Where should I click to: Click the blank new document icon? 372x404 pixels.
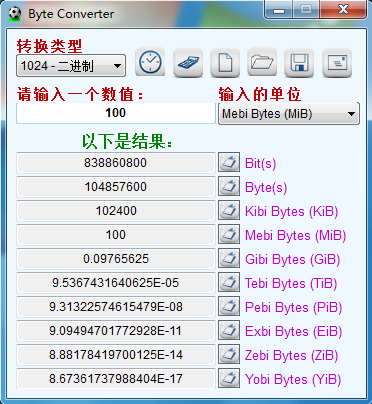click(225, 62)
